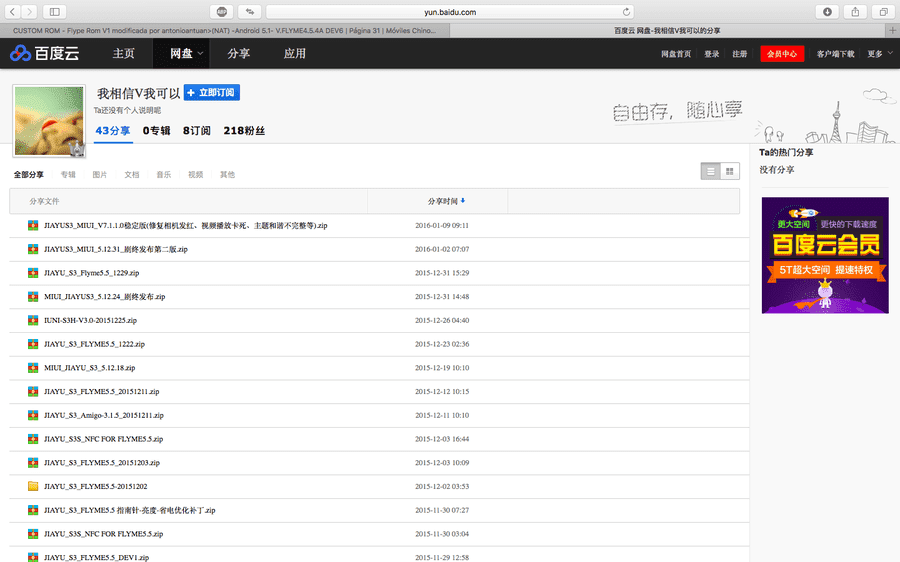Click the file icon of IUNI-S3H-V3.0-20151225.zip

tap(33, 320)
